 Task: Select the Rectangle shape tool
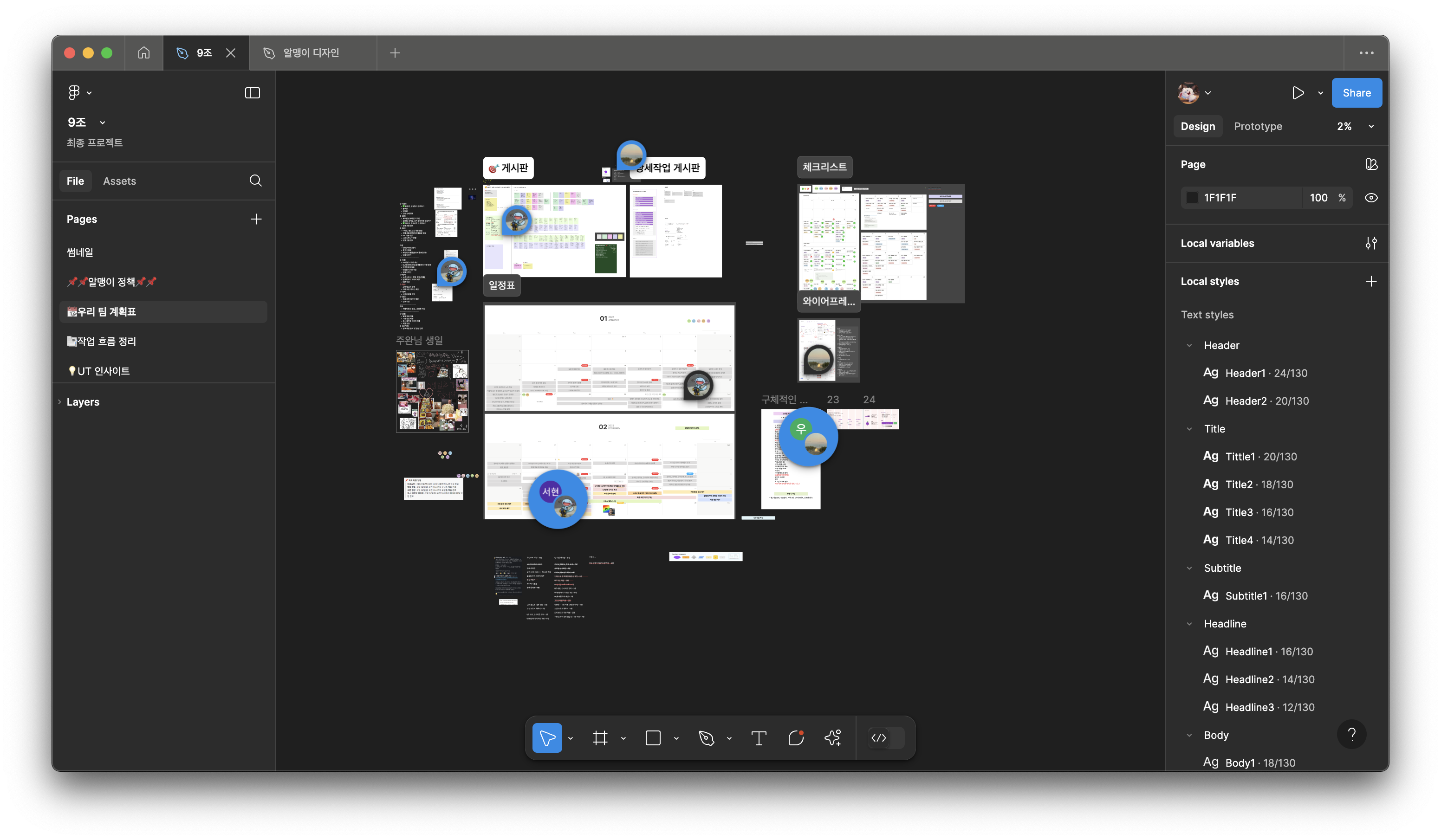(653, 737)
